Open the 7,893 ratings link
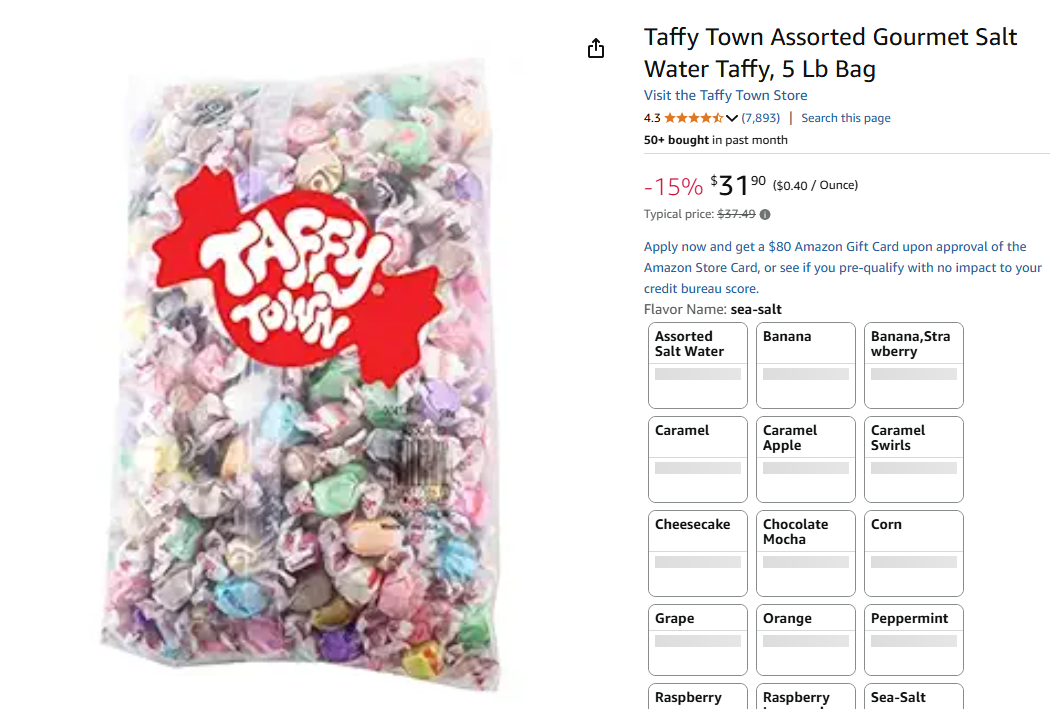1050x709 pixels. click(760, 118)
